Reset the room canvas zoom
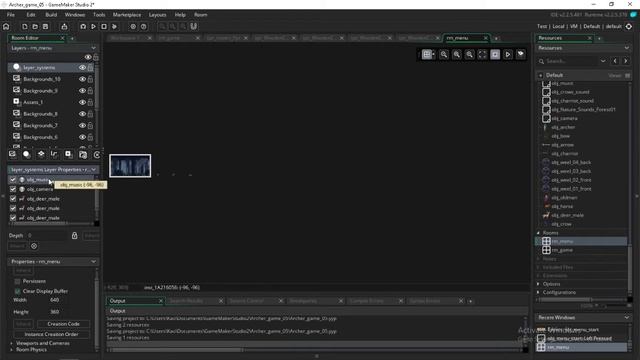Screen dimensions: 640x360 (457, 54)
